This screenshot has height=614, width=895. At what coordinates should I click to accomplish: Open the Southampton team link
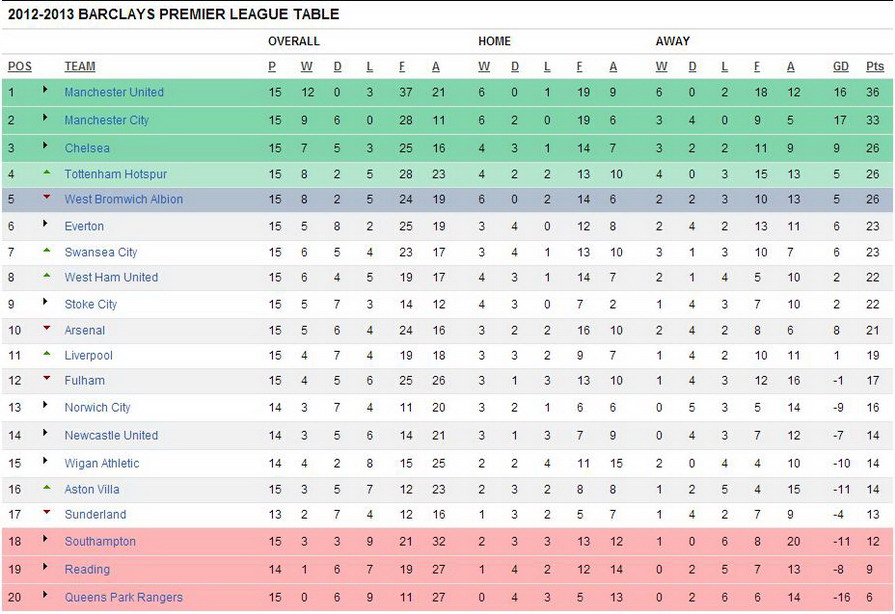[100, 542]
